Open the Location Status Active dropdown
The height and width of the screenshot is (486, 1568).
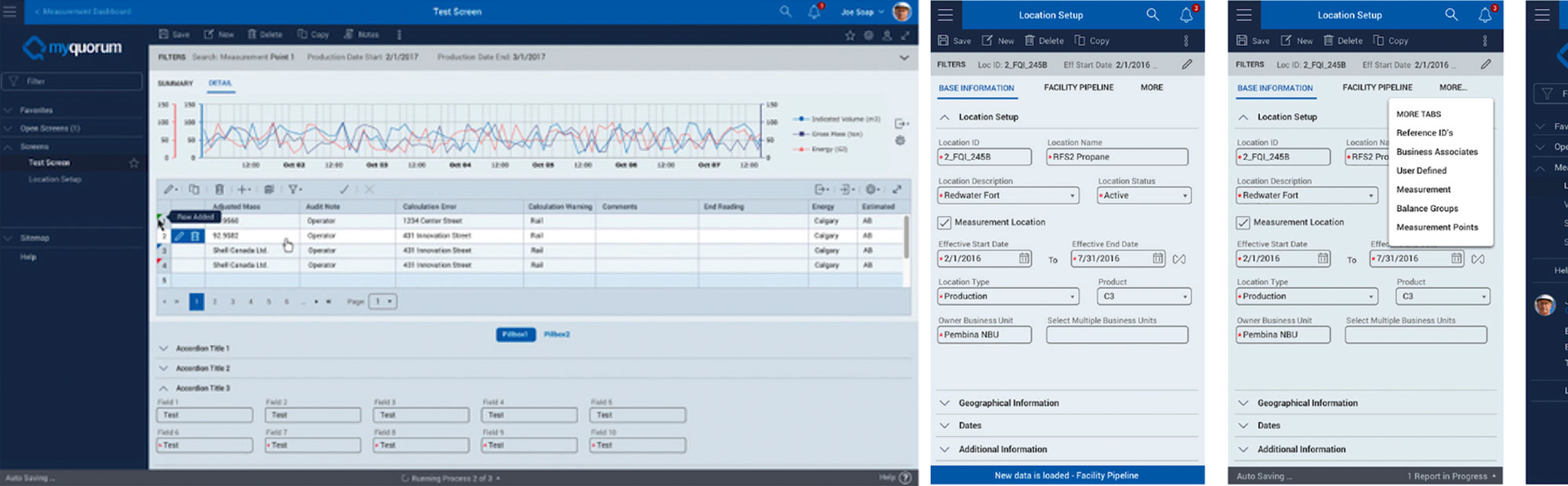pos(1144,196)
